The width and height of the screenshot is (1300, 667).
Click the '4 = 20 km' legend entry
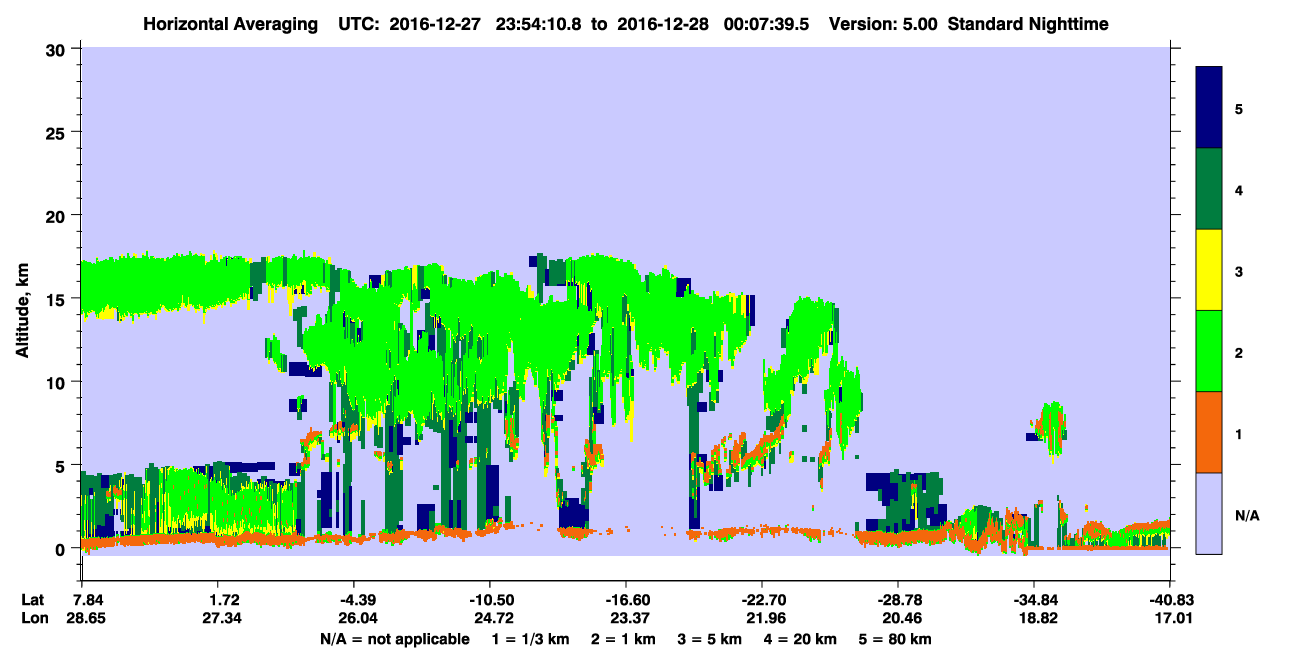tap(802, 639)
